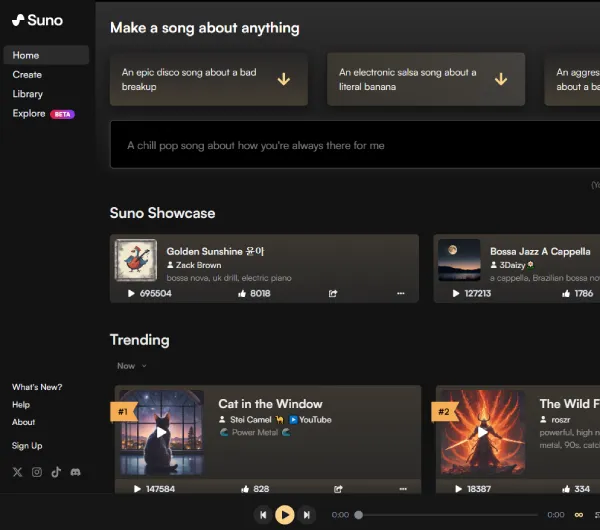This screenshot has width=600, height=530.
Task: Open Golden Sunshine cover thumbnail
Action: pyautogui.click(x=135, y=260)
